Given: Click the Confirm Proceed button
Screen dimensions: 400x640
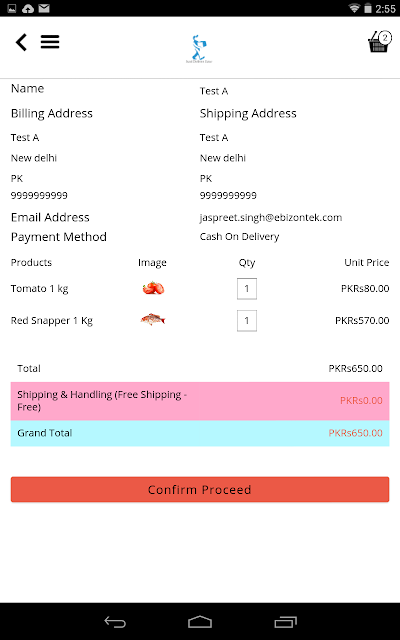Looking at the screenshot, I should (200, 489).
